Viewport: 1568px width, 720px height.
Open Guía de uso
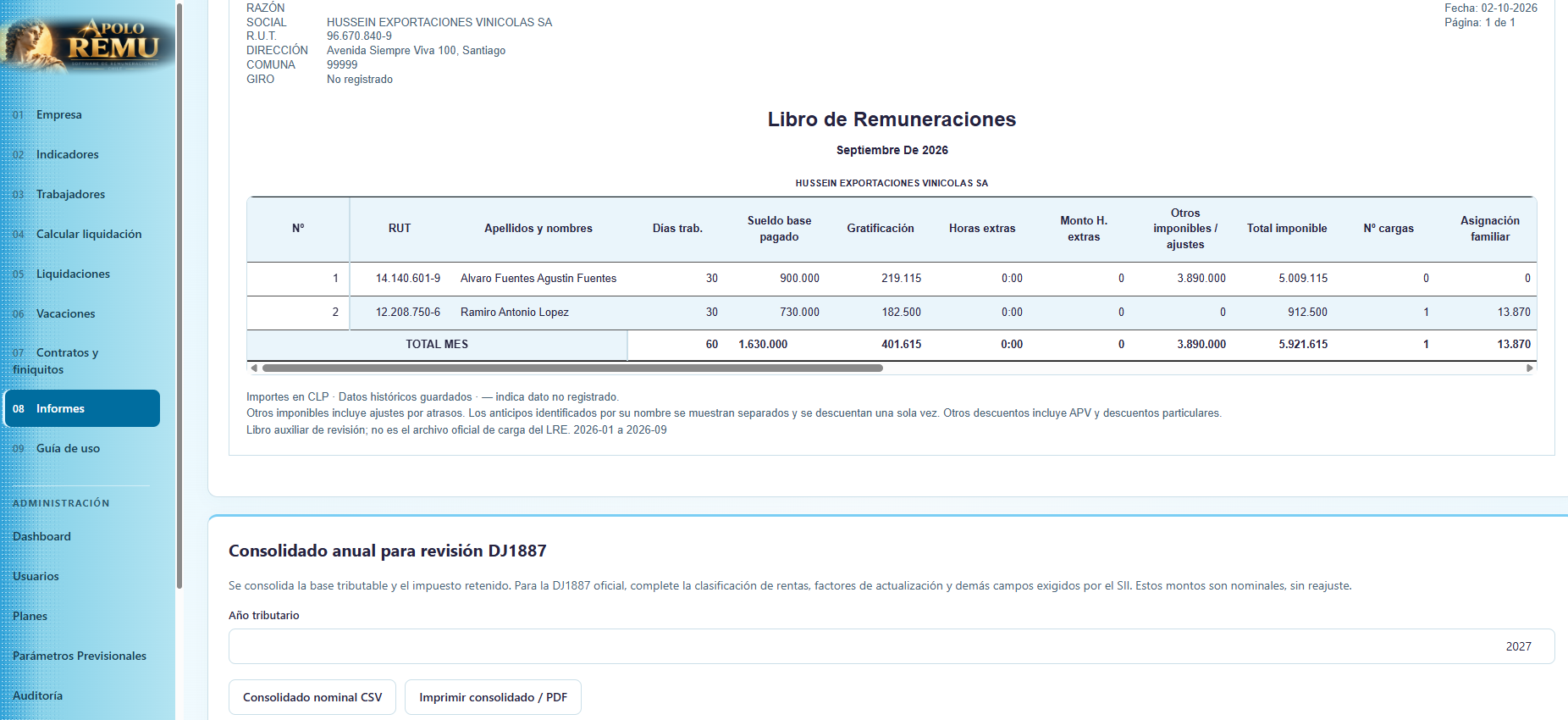68,448
